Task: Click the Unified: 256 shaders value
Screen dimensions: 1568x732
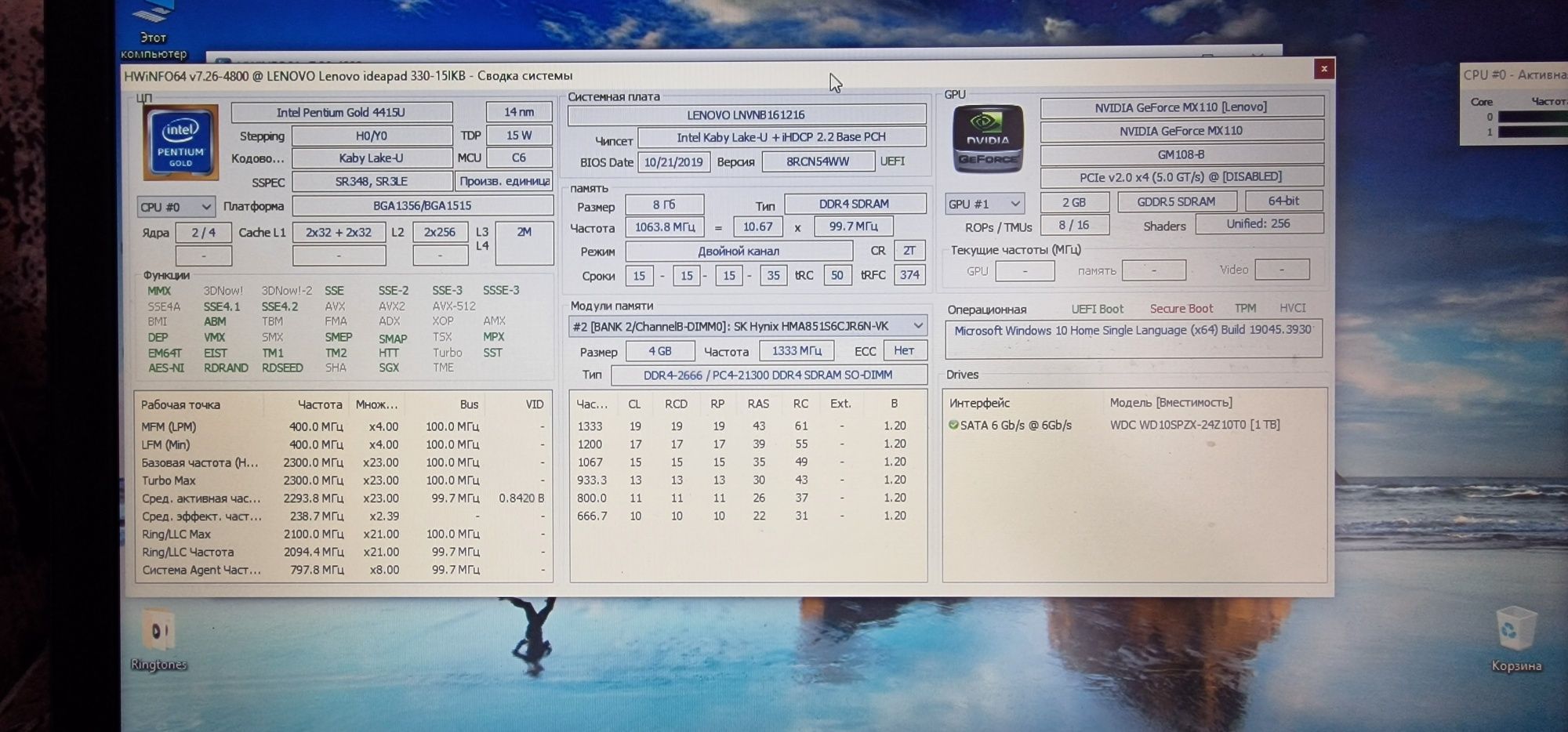Action: tap(1258, 223)
